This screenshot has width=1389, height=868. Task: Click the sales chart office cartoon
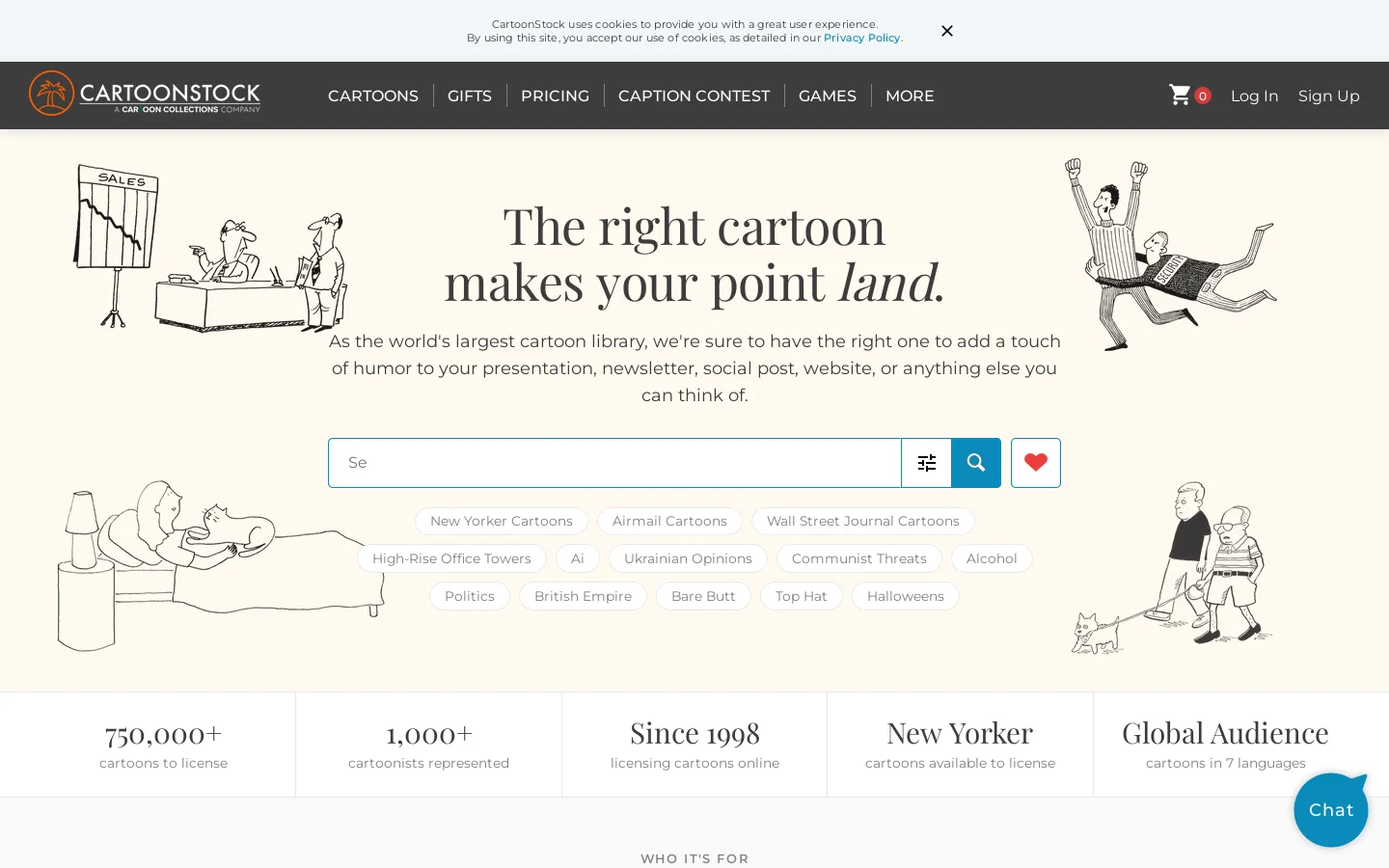coord(209,249)
